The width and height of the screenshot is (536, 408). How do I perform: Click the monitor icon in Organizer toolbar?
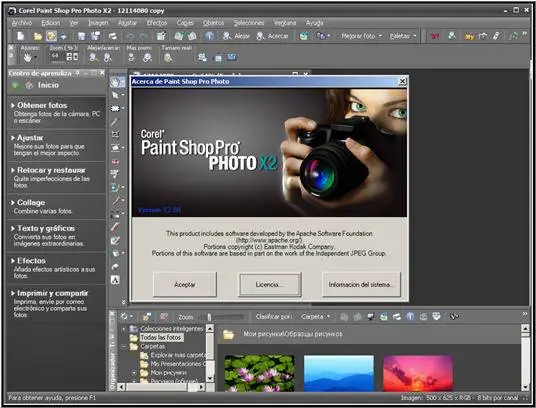click(371, 317)
